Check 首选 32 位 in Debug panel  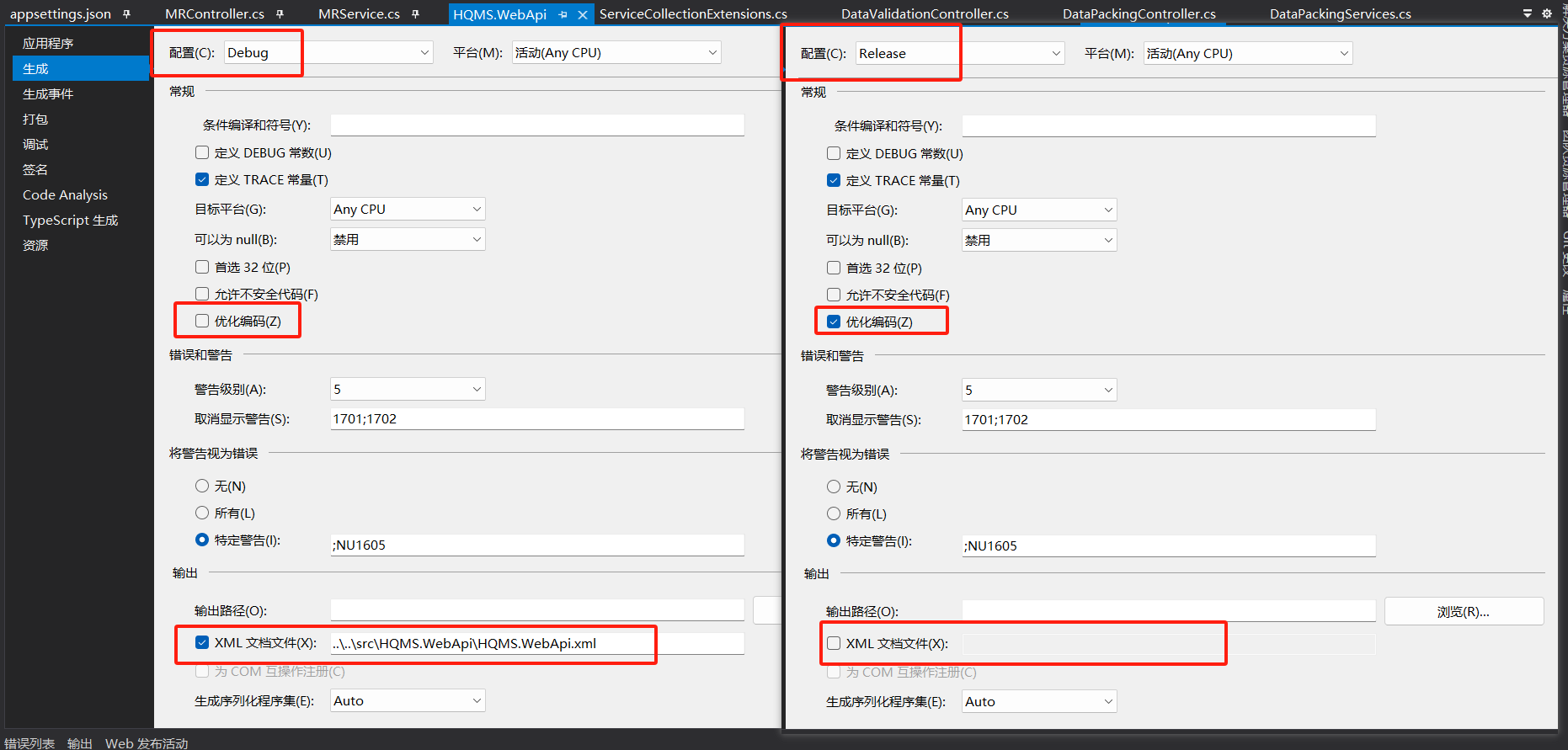point(202,267)
